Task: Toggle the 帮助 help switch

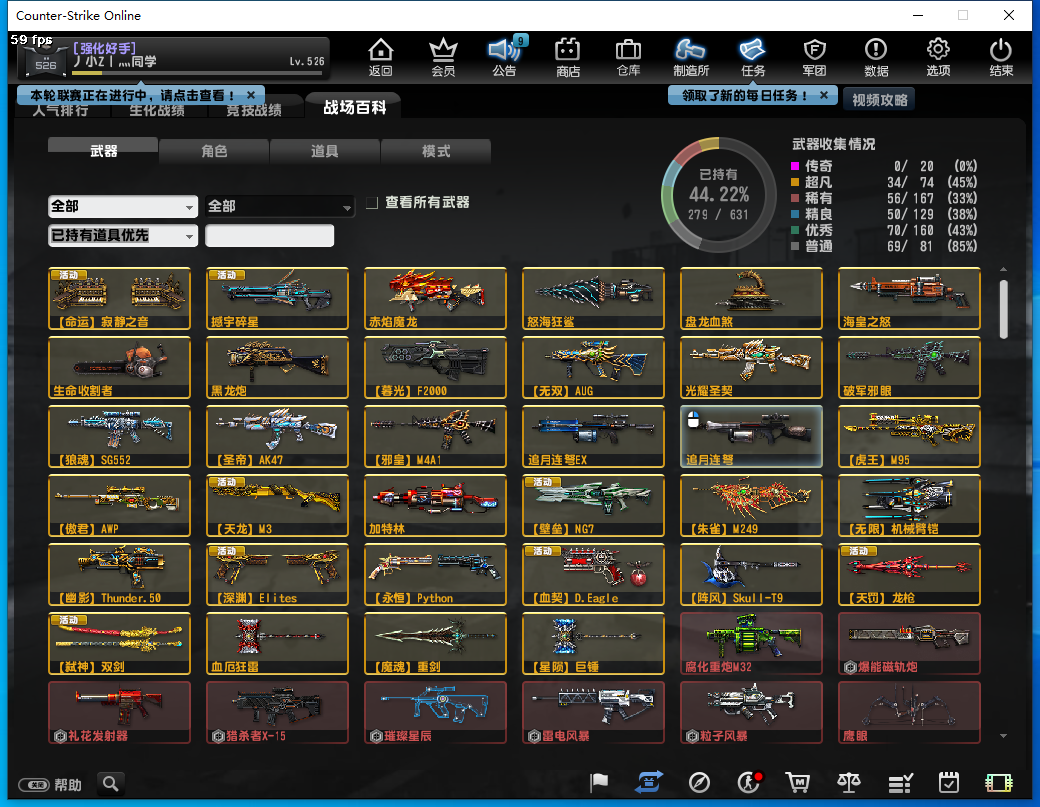Action: tap(34, 785)
